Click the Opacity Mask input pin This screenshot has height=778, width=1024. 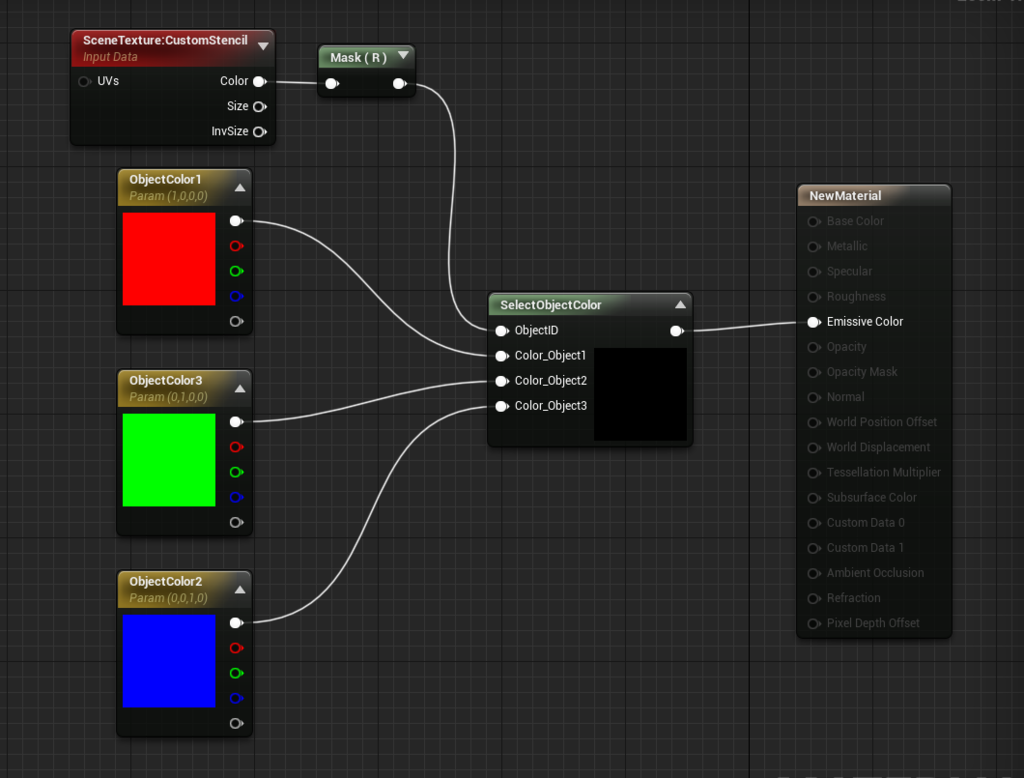coord(814,372)
